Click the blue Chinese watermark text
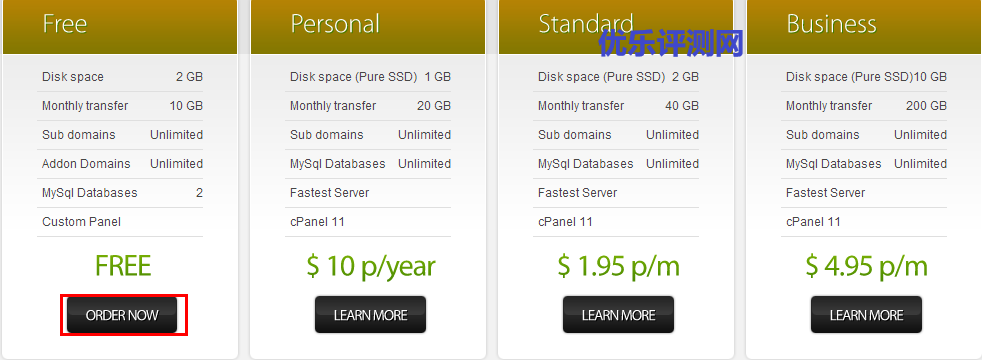 [x=671, y=43]
